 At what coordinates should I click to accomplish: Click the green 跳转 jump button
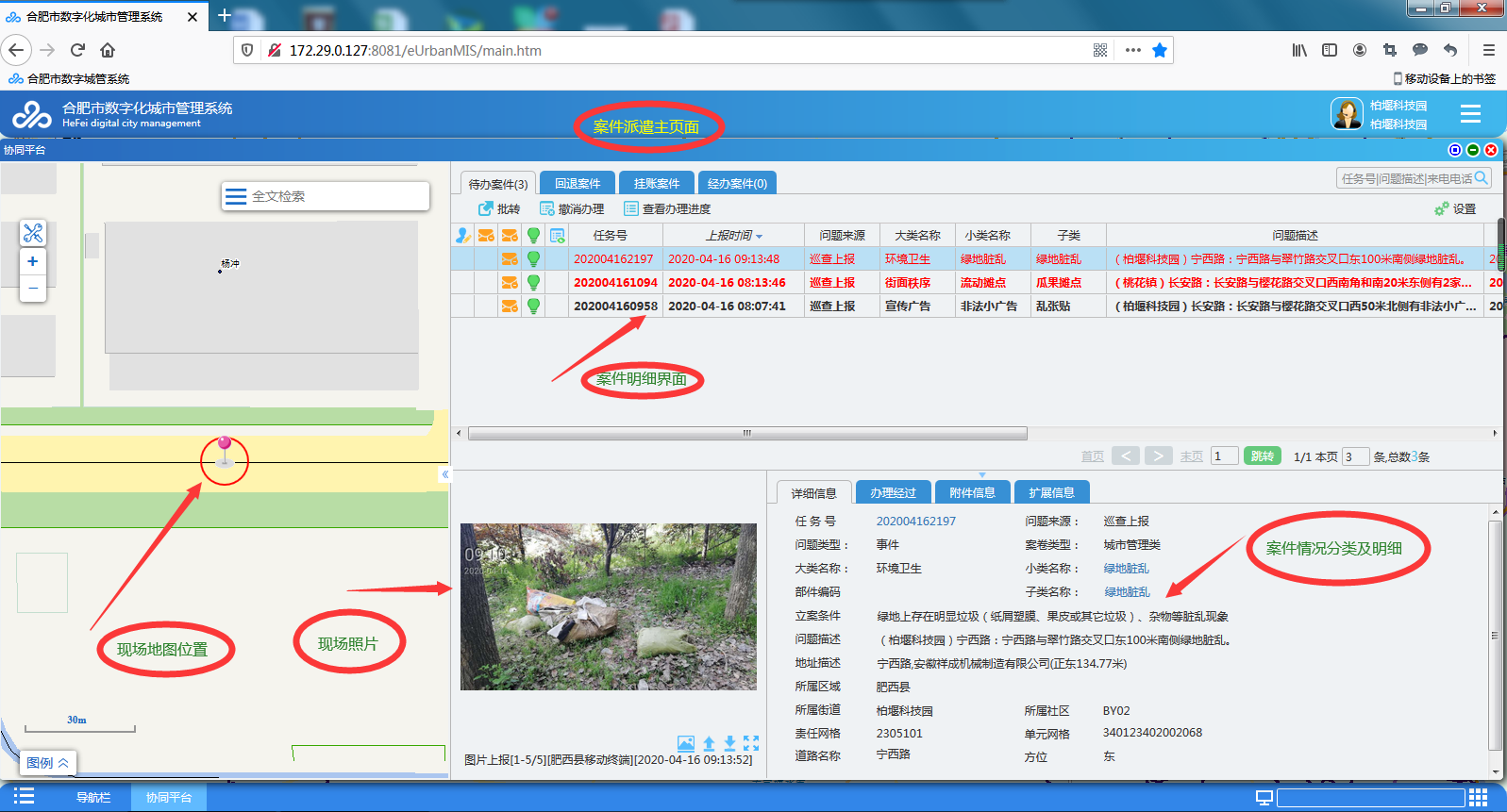[1262, 456]
